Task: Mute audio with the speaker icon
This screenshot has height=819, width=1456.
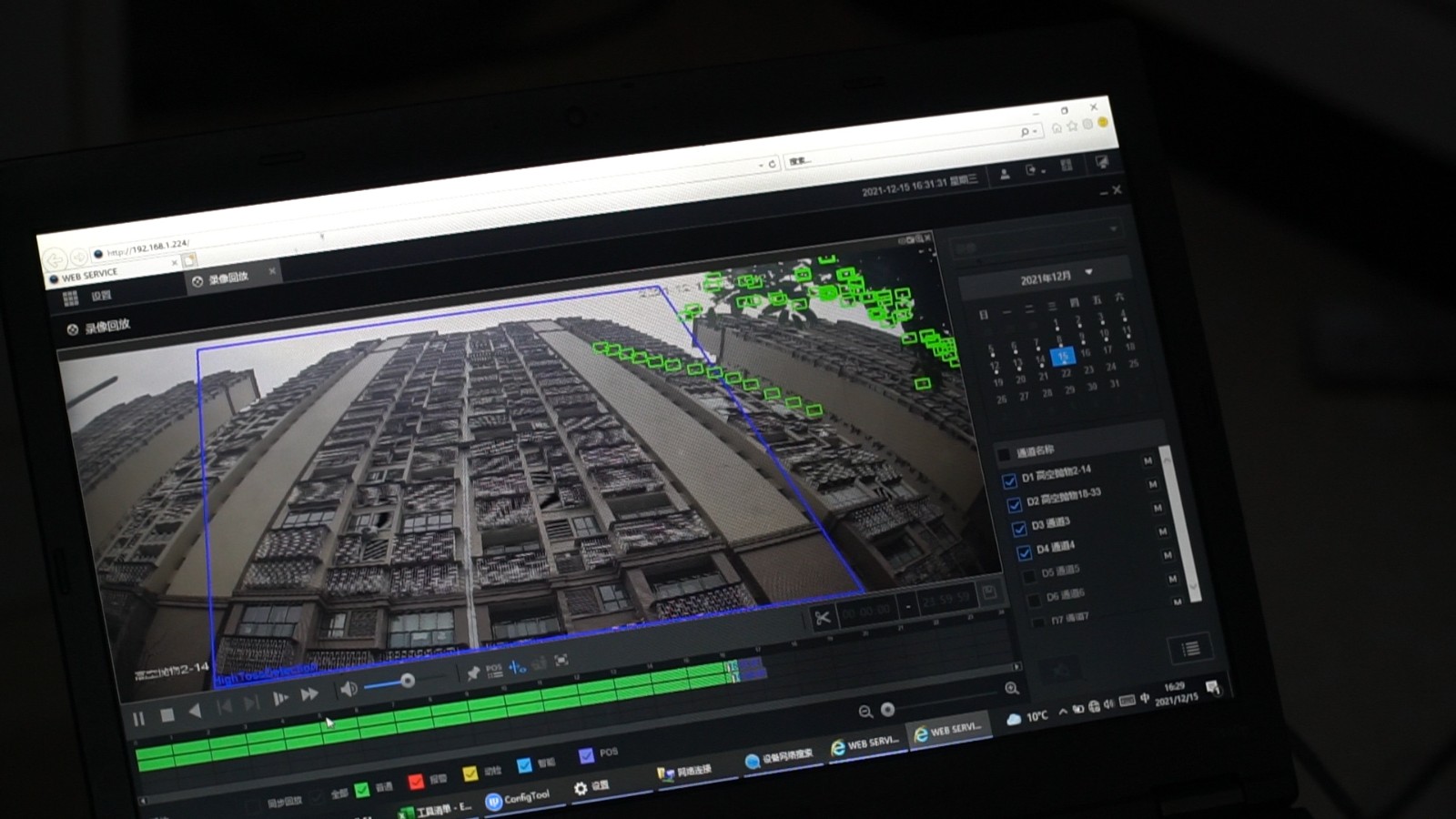Action: coord(348,689)
